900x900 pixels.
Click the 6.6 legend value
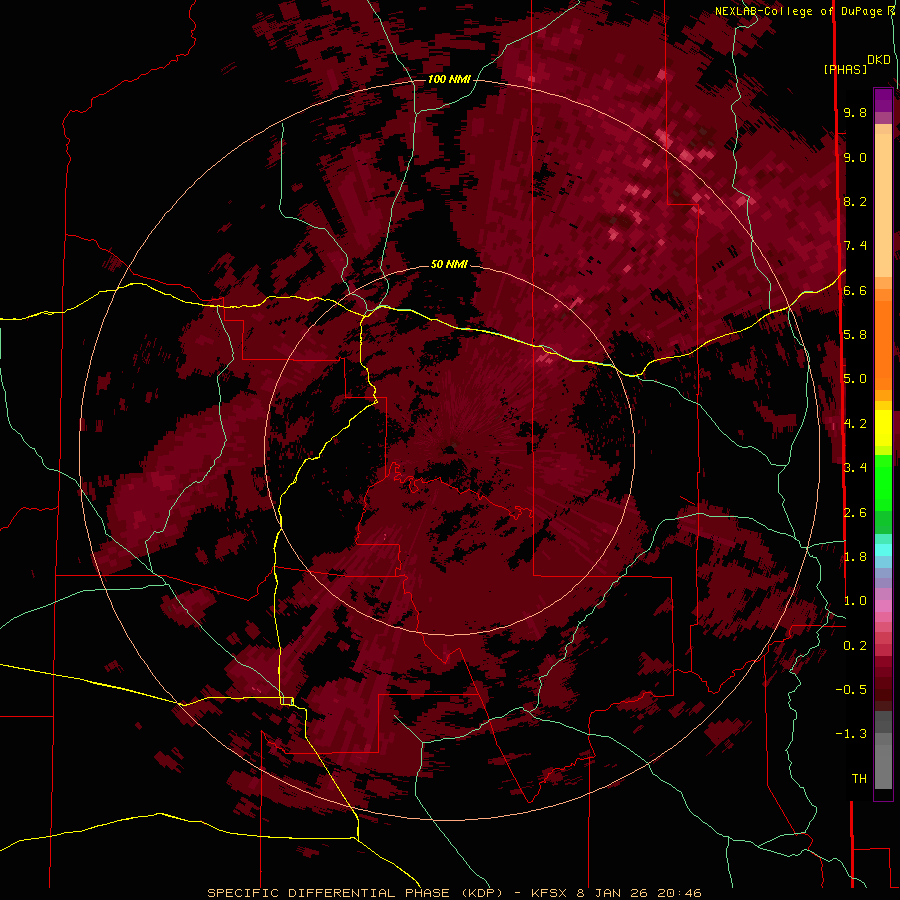click(x=855, y=290)
